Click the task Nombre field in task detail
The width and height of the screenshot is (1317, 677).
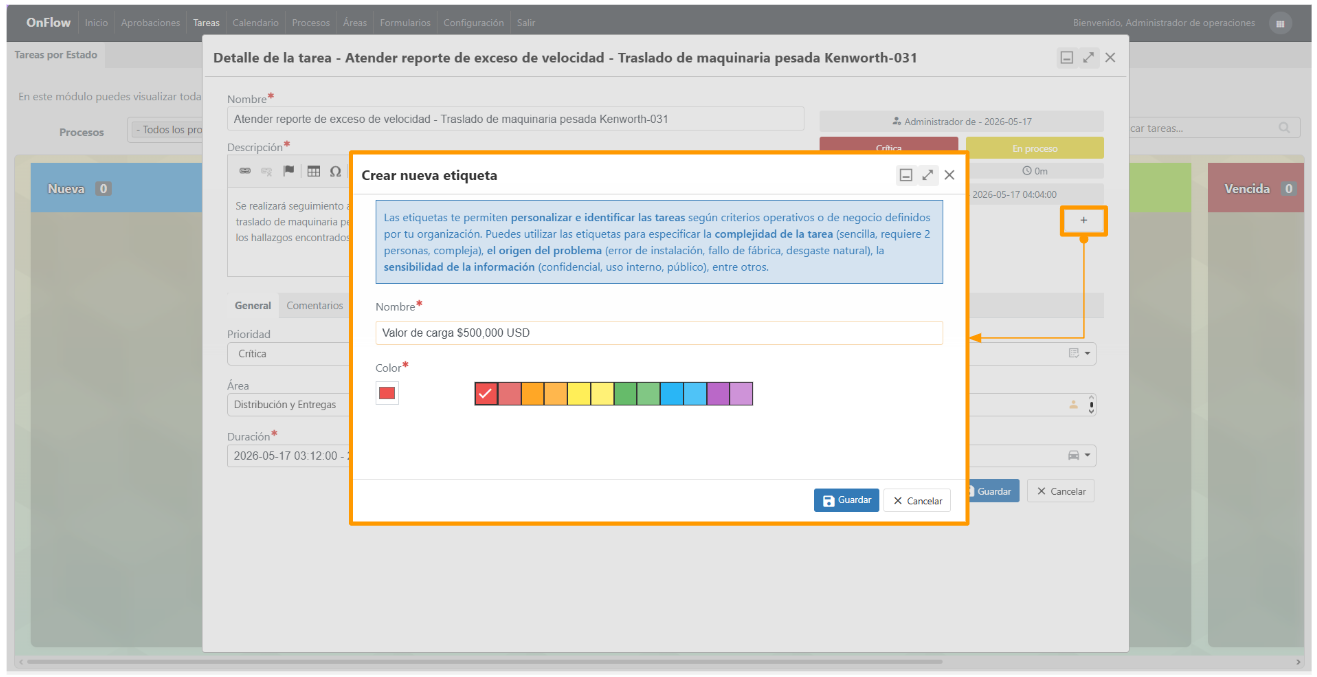515,119
